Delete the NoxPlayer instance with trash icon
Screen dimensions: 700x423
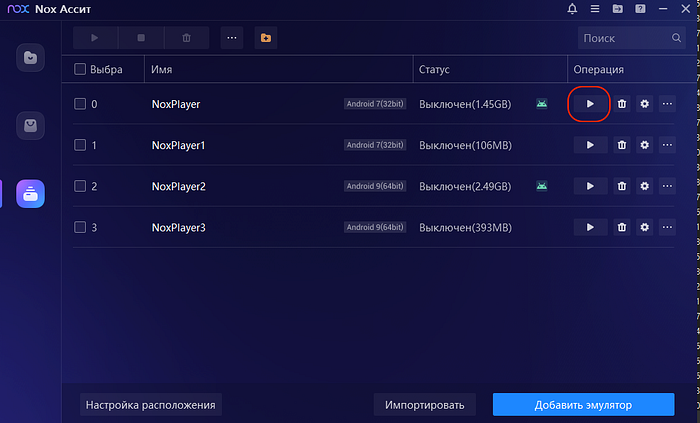click(622, 104)
